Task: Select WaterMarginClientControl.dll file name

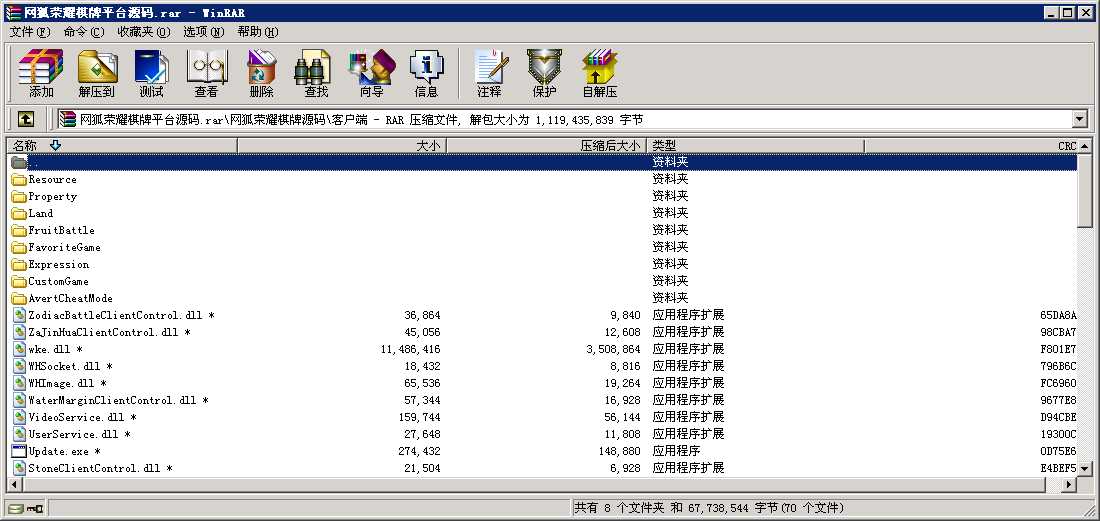Action: (x=119, y=400)
